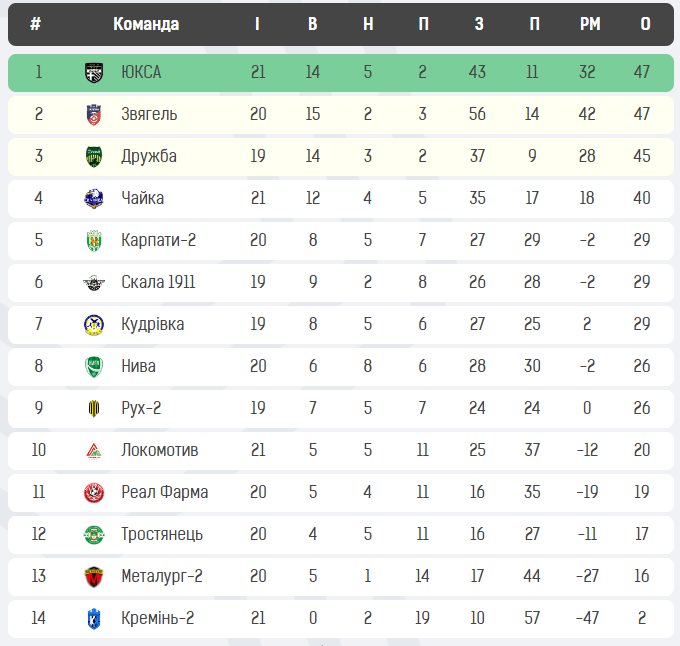This screenshot has width=680, height=646.
Task: Open the Реал Фарма team link
Action: point(164,492)
